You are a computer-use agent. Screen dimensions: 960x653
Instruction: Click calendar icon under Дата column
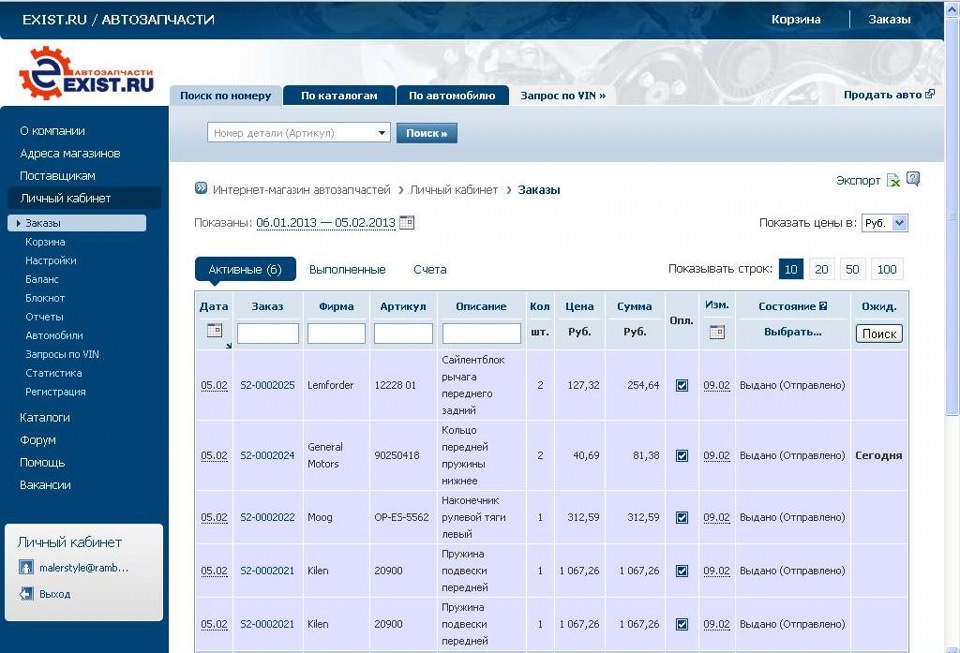213,331
